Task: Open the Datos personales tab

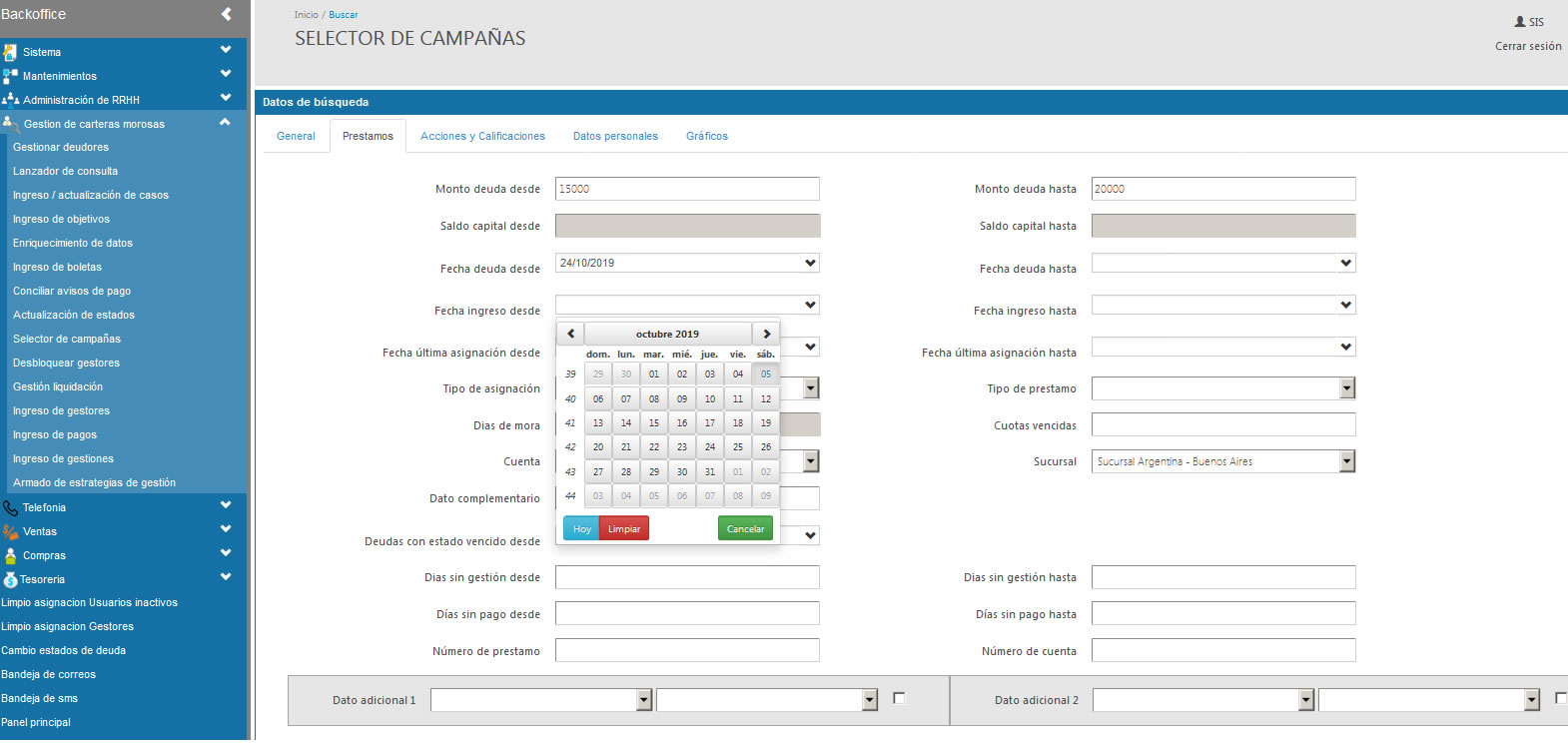Action: click(615, 136)
